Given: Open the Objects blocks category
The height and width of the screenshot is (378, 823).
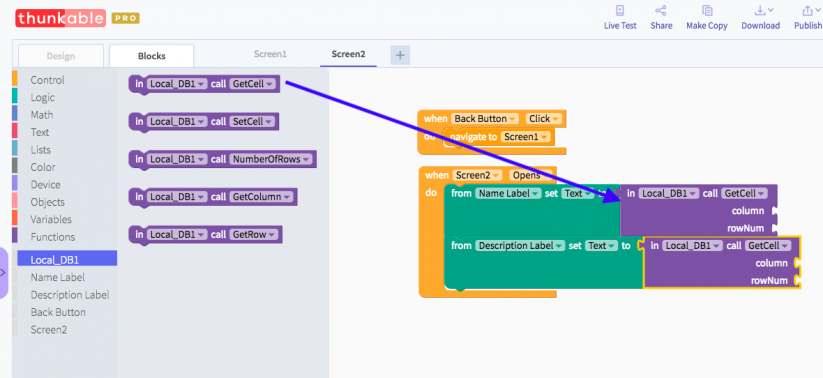Looking at the screenshot, I should coord(47,202).
